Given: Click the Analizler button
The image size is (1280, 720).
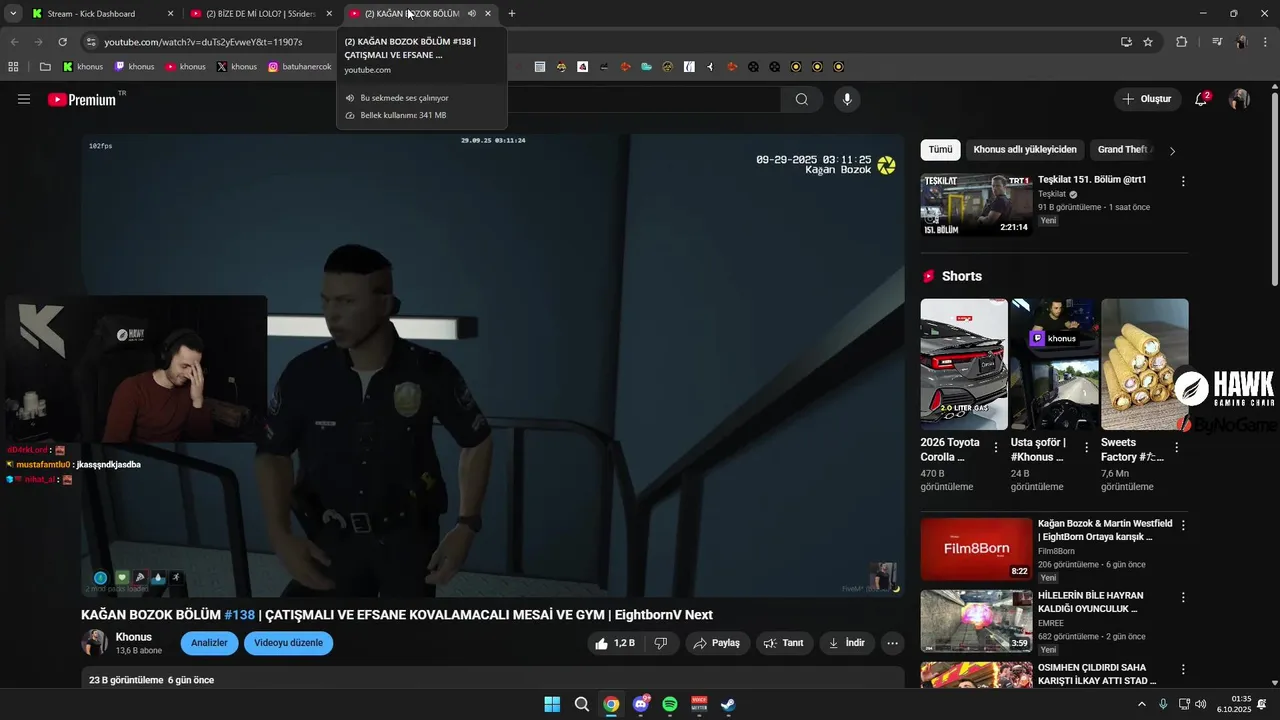Looking at the screenshot, I should 209,643.
